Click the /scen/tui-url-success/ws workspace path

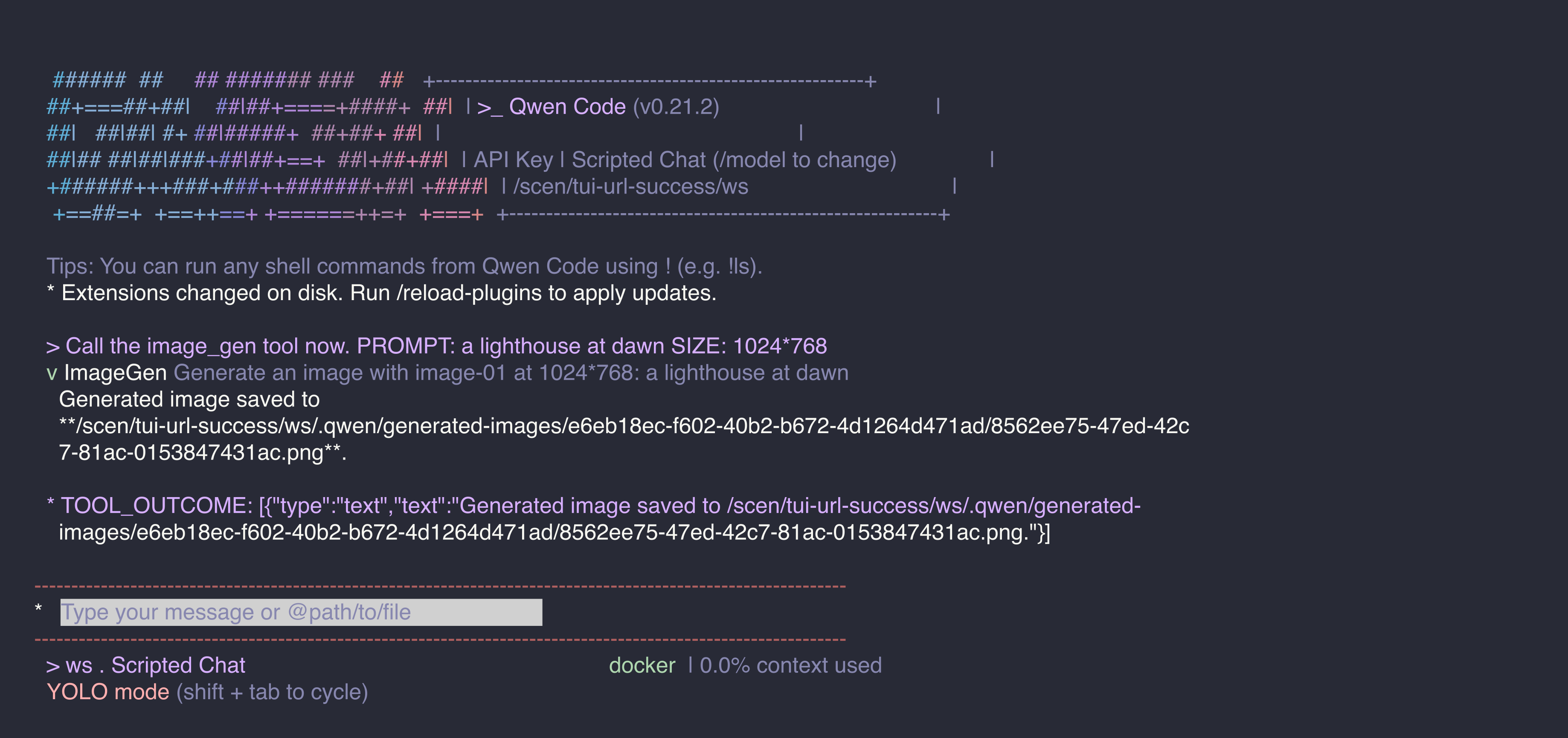pos(630,186)
